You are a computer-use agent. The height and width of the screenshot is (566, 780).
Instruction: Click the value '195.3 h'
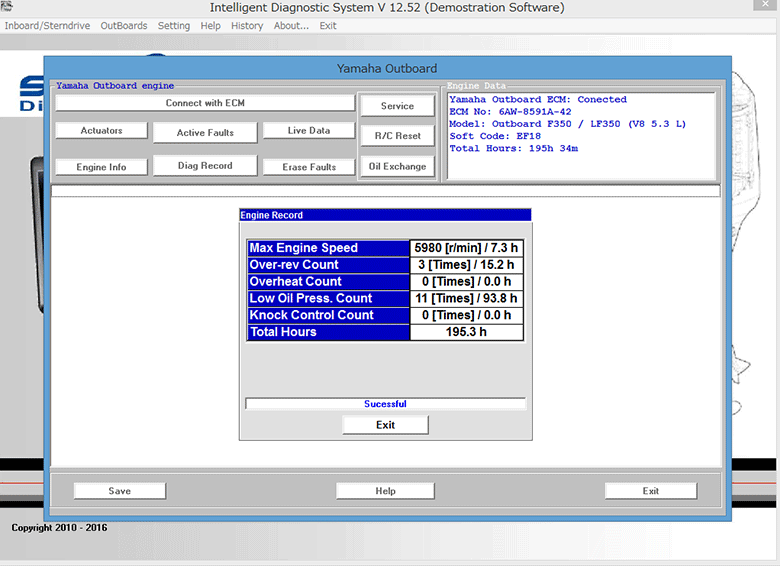click(x=466, y=332)
